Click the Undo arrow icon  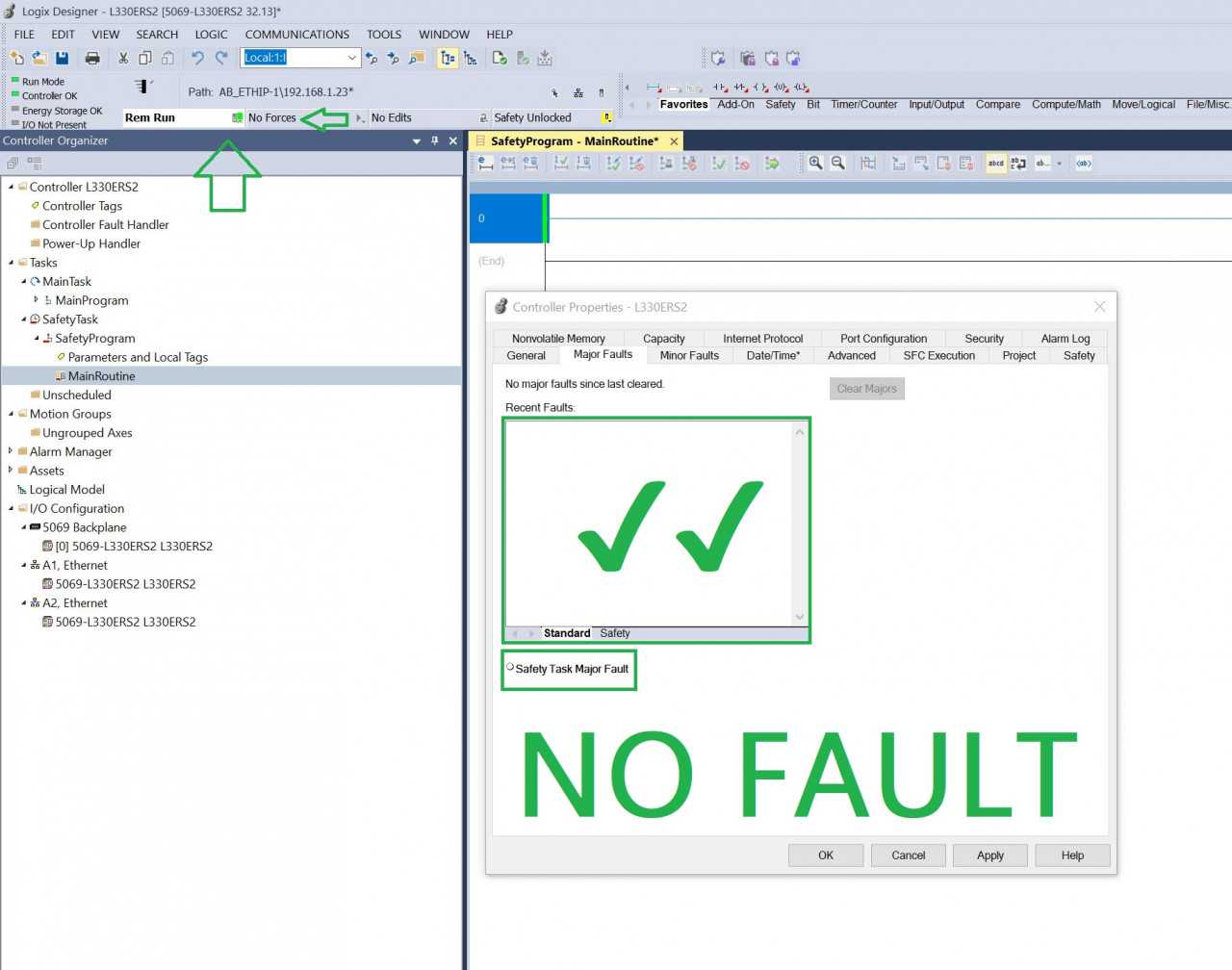198,58
